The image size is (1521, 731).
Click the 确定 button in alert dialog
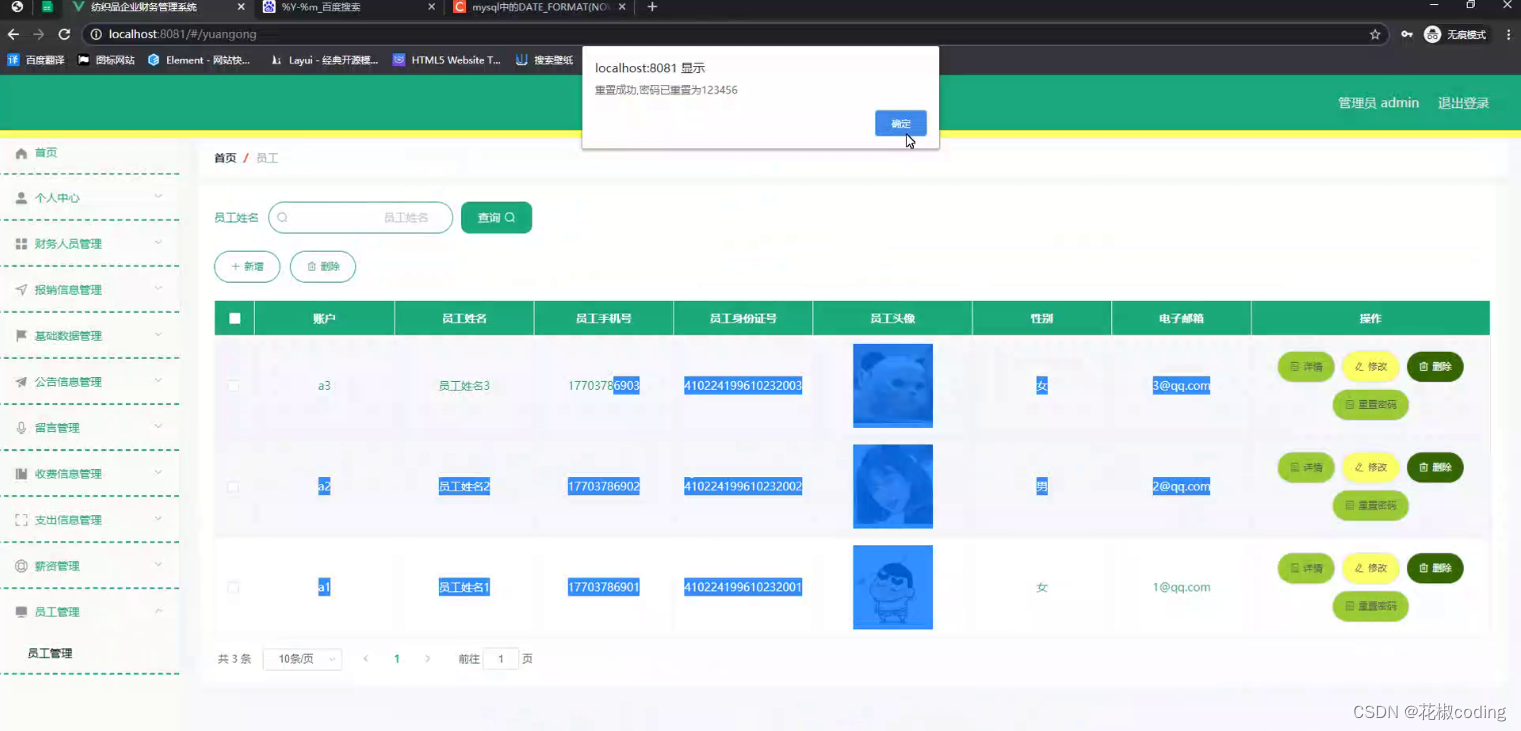click(900, 123)
